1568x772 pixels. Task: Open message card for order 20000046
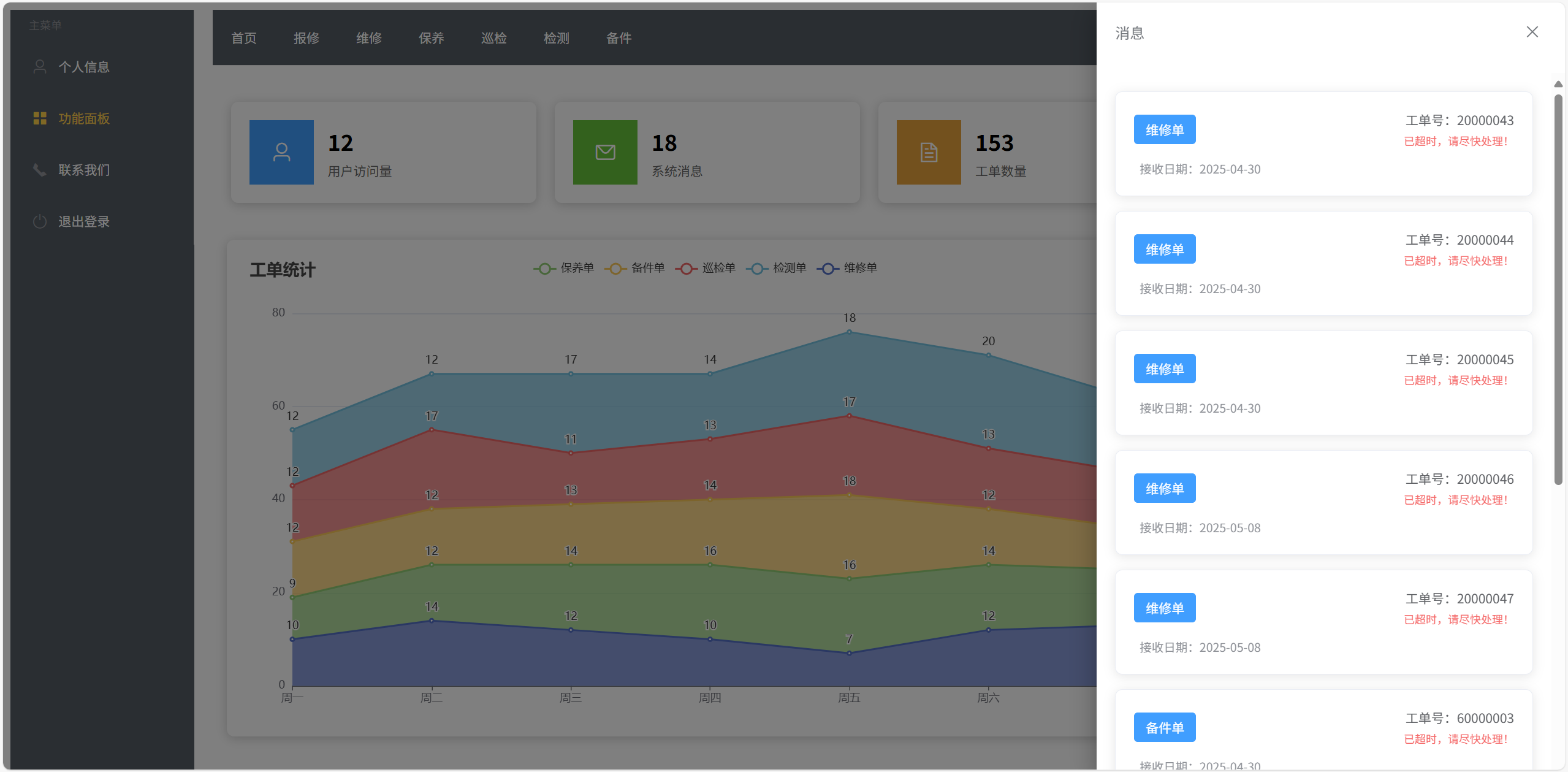pos(1323,502)
